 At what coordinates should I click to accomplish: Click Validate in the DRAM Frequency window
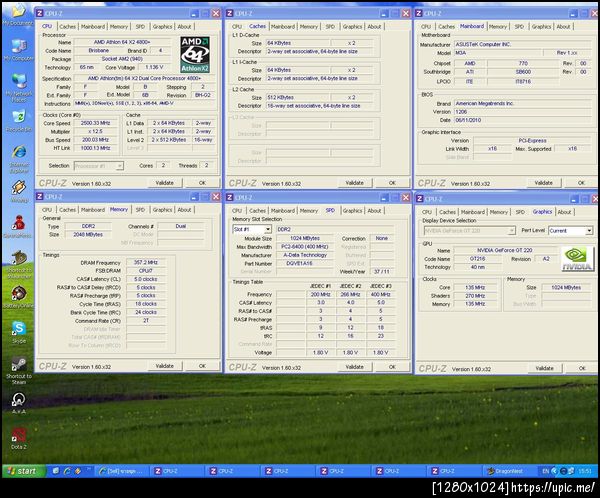click(x=165, y=366)
